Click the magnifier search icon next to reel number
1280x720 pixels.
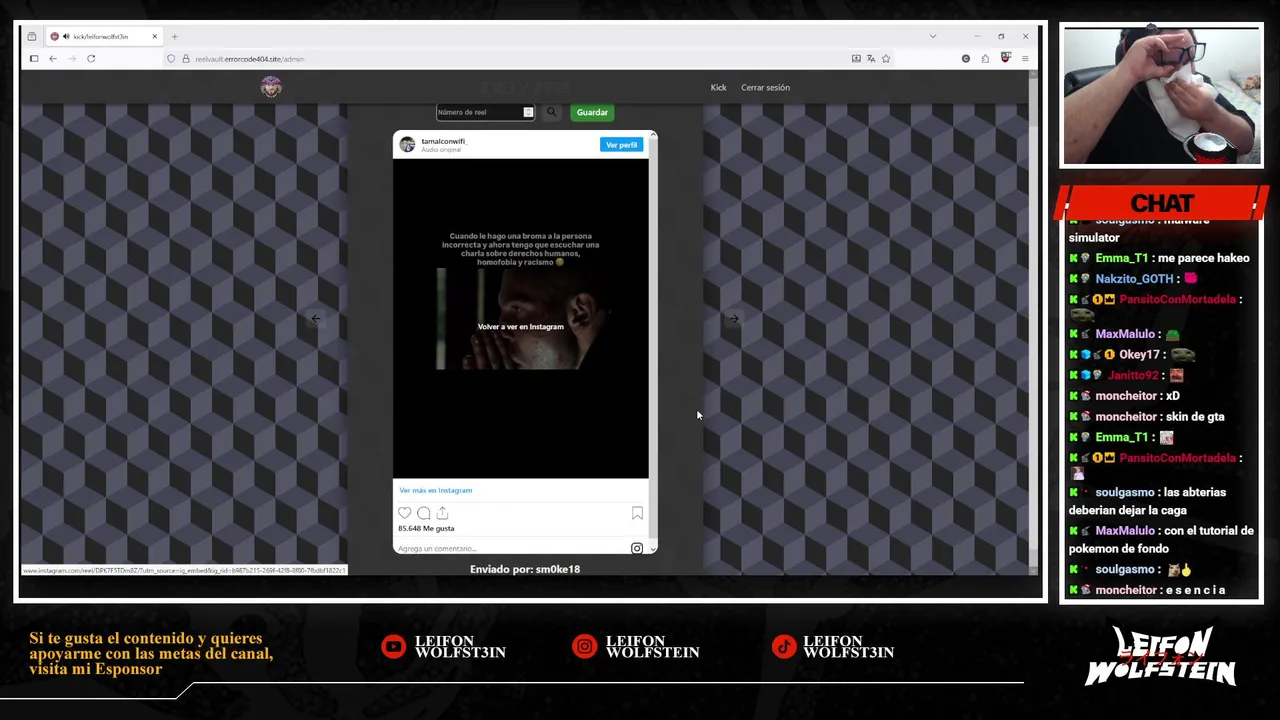[x=551, y=112]
